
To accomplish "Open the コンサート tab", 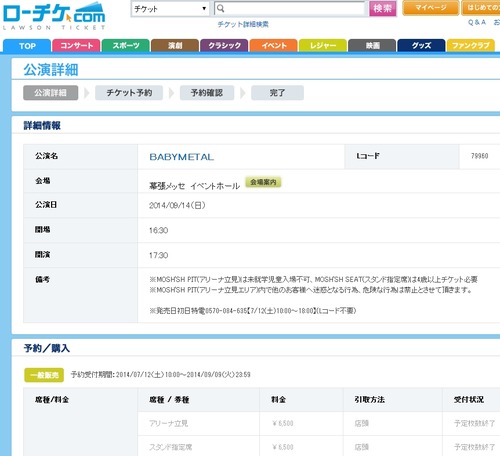I will (76, 46).
